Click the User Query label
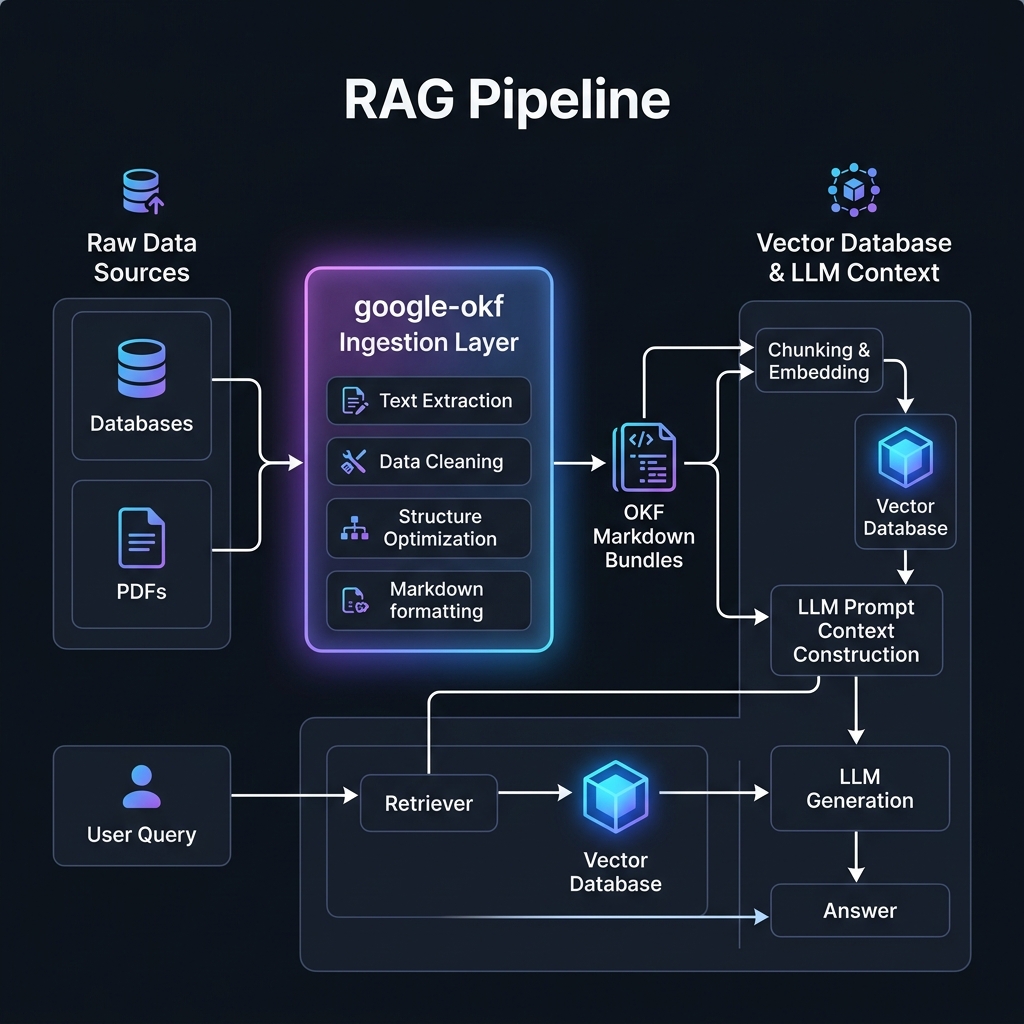This screenshot has width=1024, height=1024. click(x=142, y=835)
